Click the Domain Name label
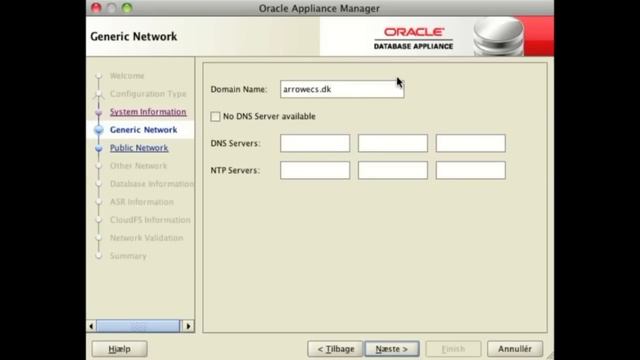This screenshot has height=360, width=640. 239,89
